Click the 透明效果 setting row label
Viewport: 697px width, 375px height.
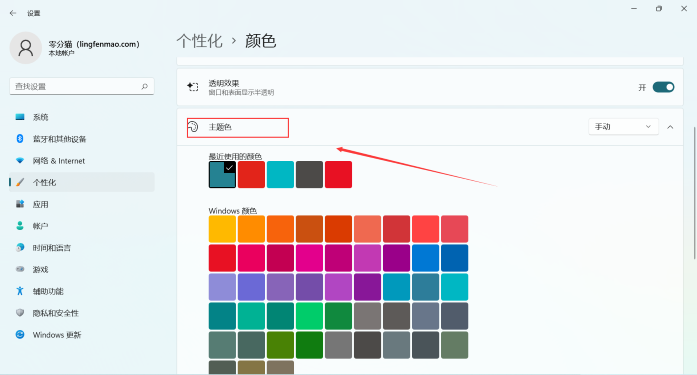coord(224,83)
